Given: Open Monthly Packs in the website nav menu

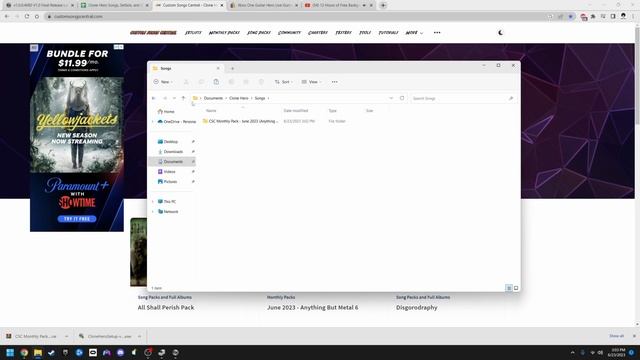Looking at the screenshot, I should [x=224, y=33].
